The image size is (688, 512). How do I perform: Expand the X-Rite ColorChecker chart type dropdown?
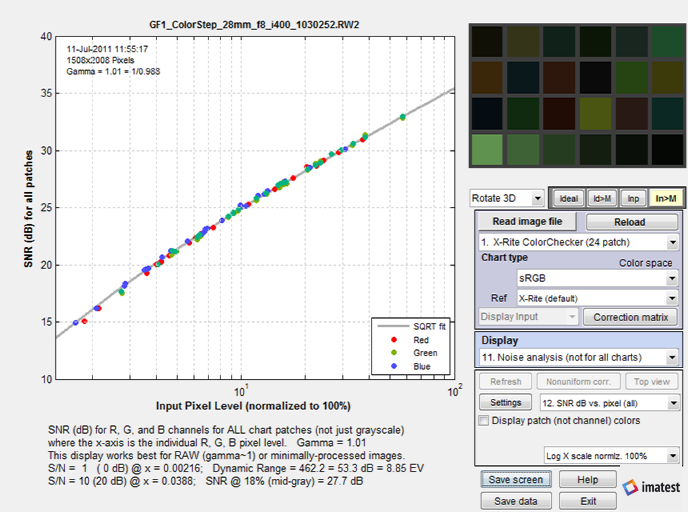[578, 242]
